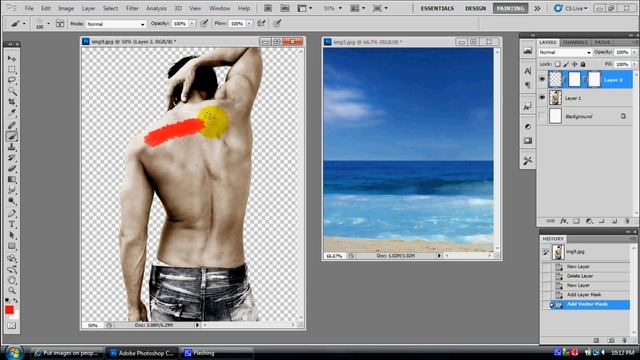The height and width of the screenshot is (360, 640).
Task: Open the Window menu
Action: coord(220,8)
